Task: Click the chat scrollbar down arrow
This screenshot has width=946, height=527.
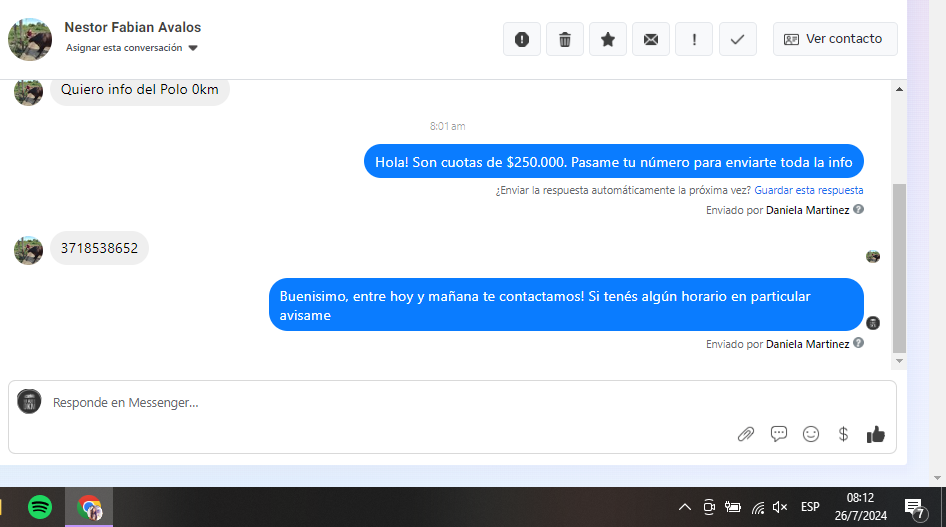Action: click(899, 360)
